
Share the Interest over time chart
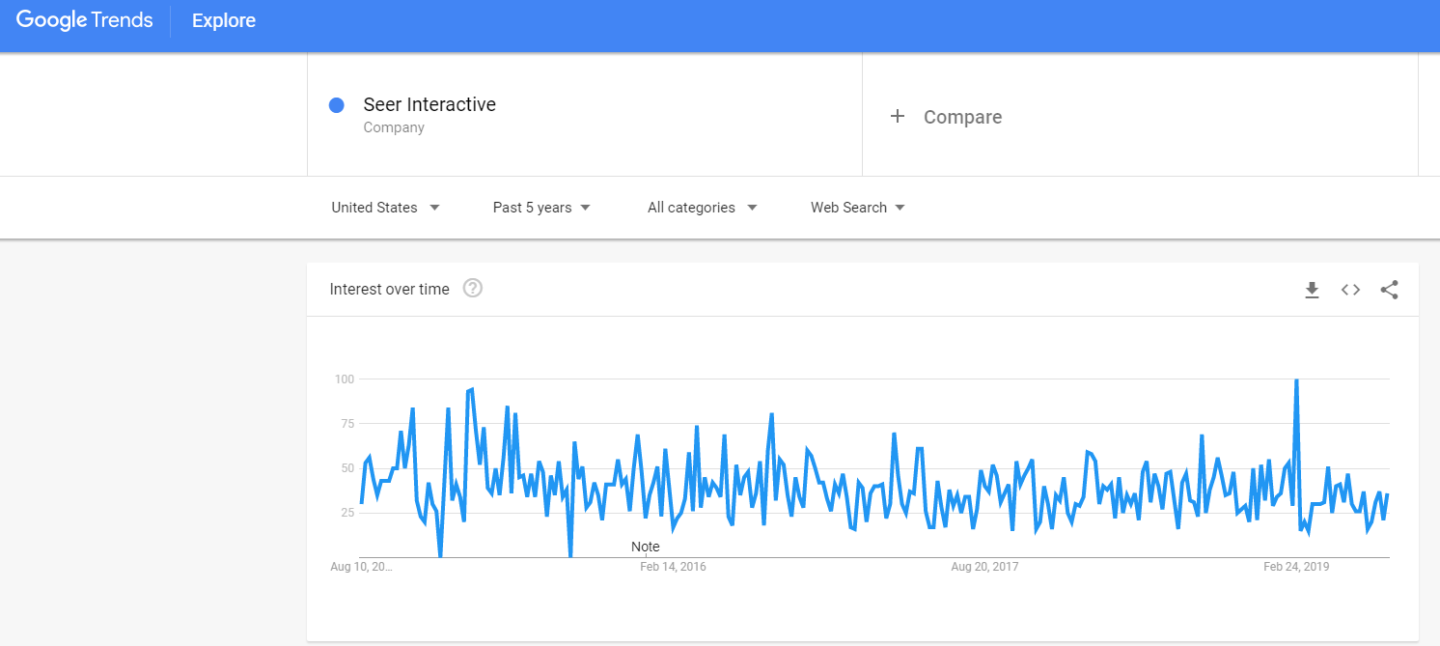1389,290
